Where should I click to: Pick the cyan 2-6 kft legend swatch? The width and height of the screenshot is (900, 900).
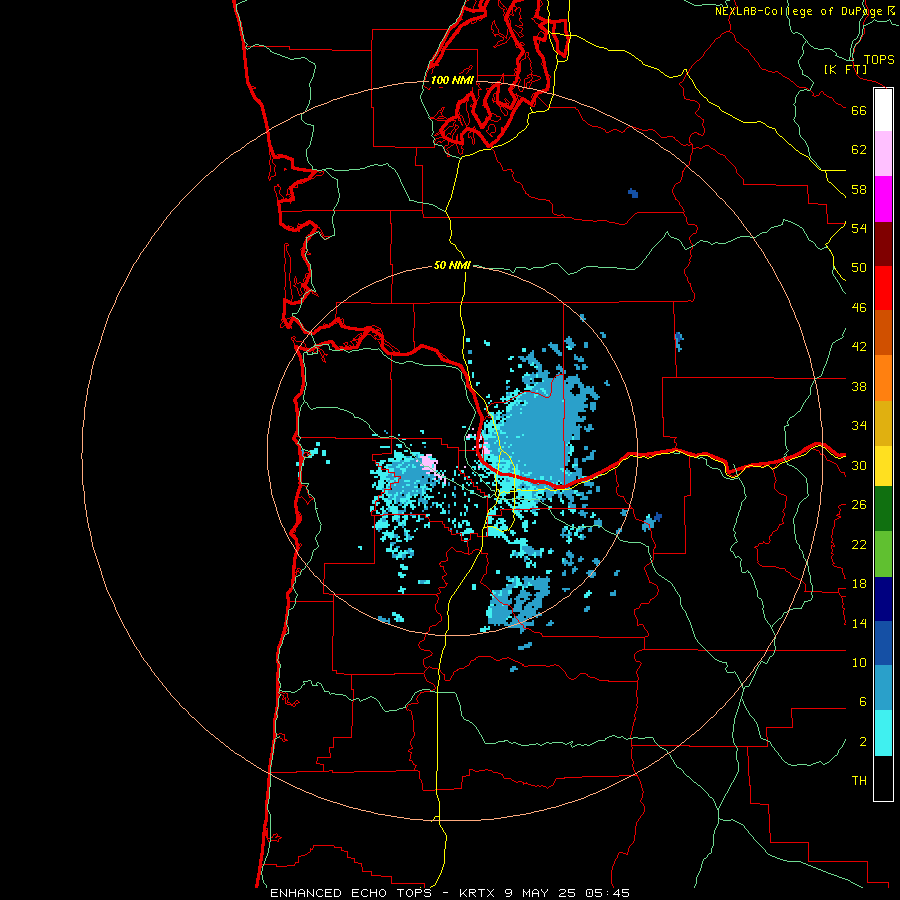[883, 733]
